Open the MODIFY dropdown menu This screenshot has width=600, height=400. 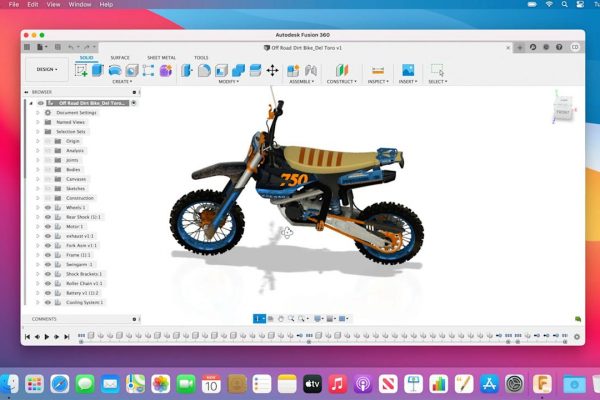pos(228,82)
